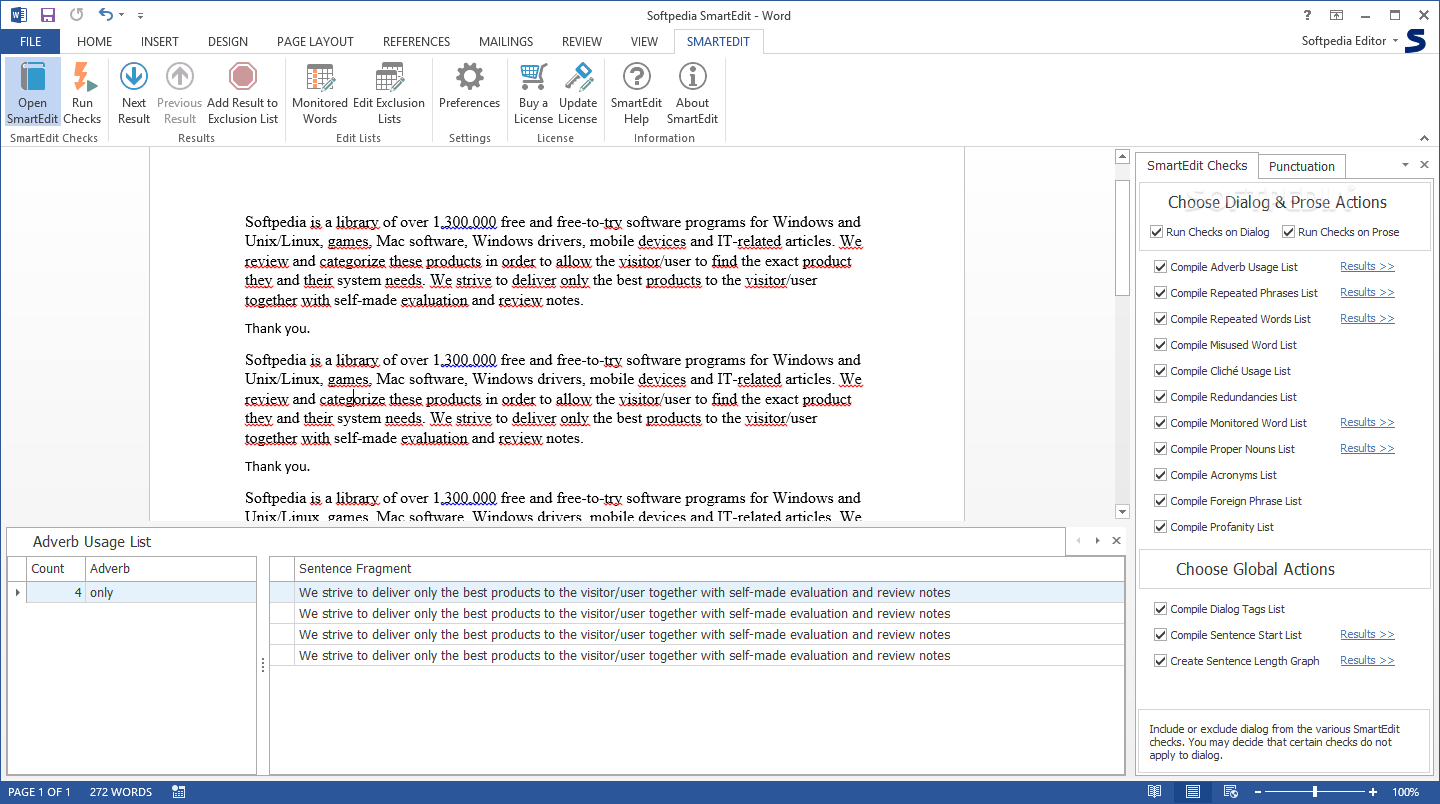The image size is (1440, 804).
Task: Sort by the Count column header
Action: 55,568
